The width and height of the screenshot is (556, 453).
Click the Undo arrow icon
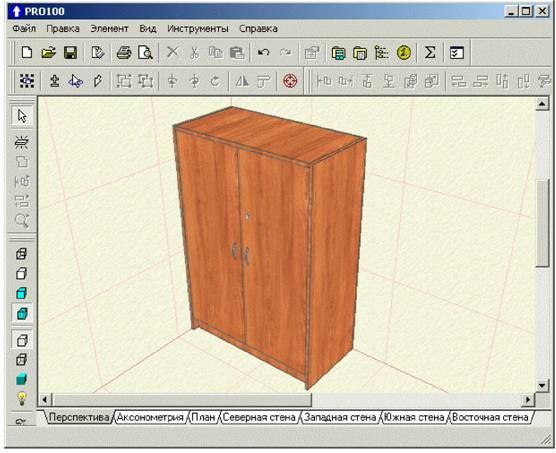[263, 52]
